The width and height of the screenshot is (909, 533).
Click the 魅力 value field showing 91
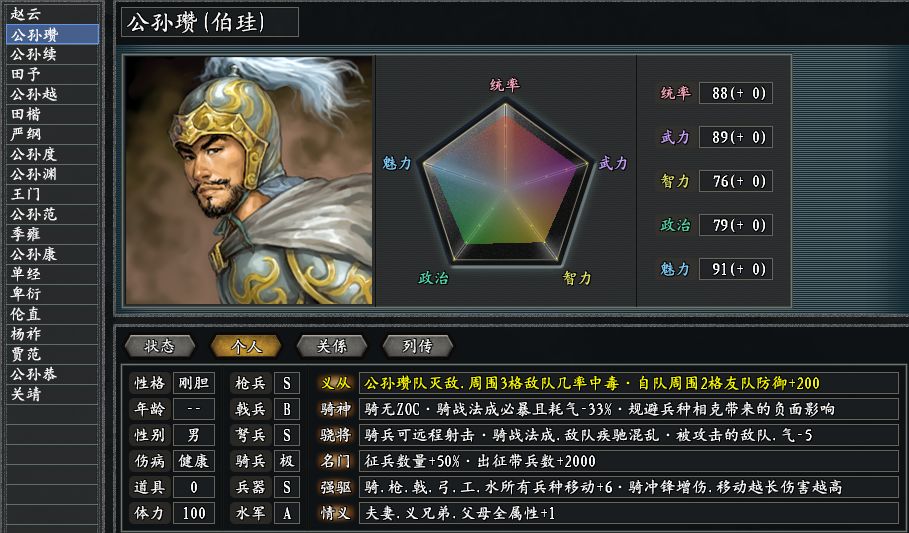(735, 269)
